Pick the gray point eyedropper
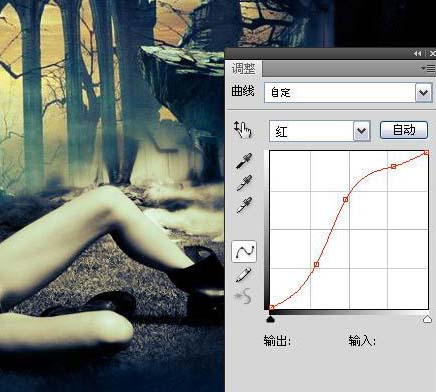Image resolution: width=436 pixels, height=392 pixels. coord(244,183)
